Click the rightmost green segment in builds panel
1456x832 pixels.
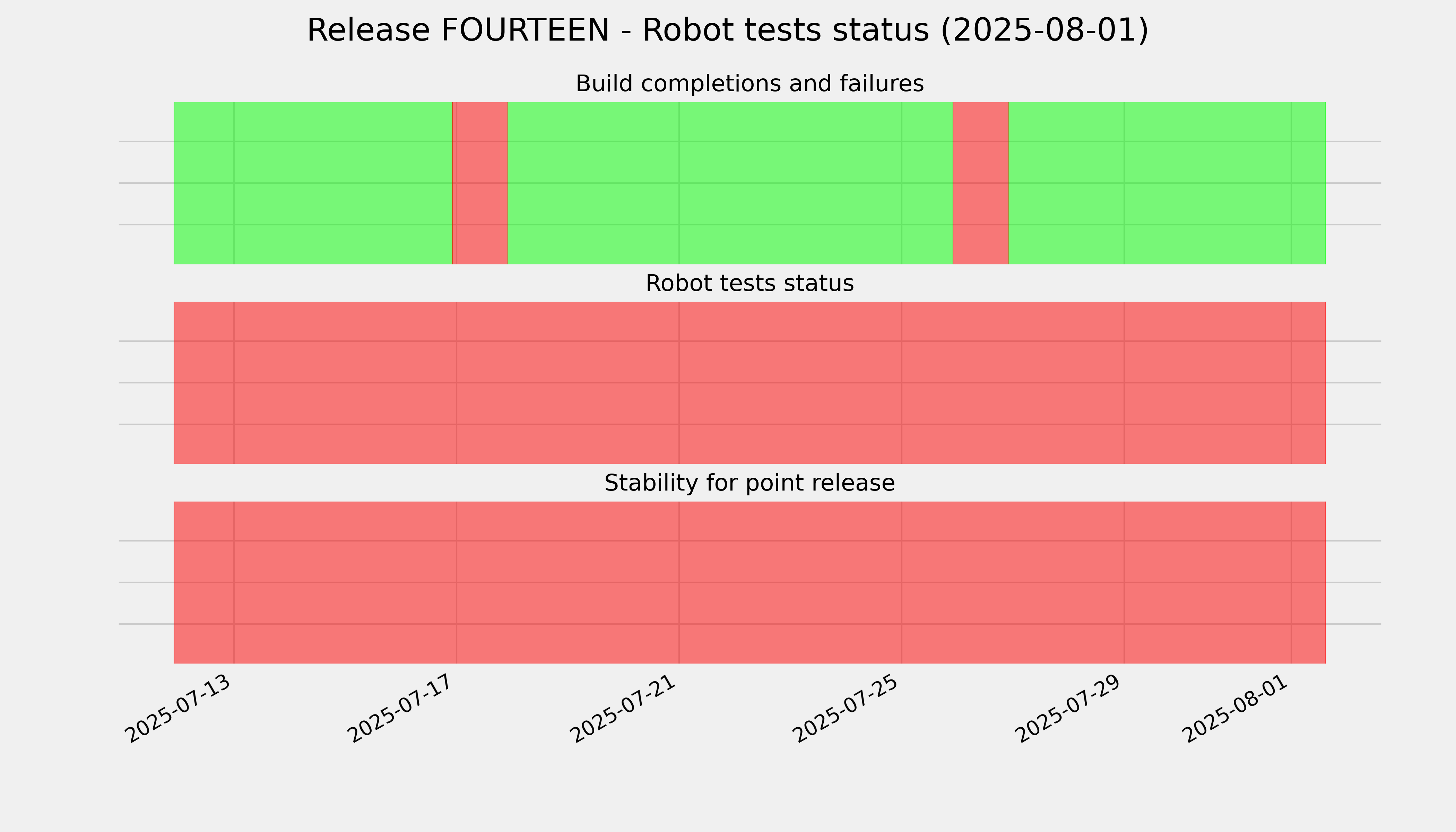[x=1168, y=183]
